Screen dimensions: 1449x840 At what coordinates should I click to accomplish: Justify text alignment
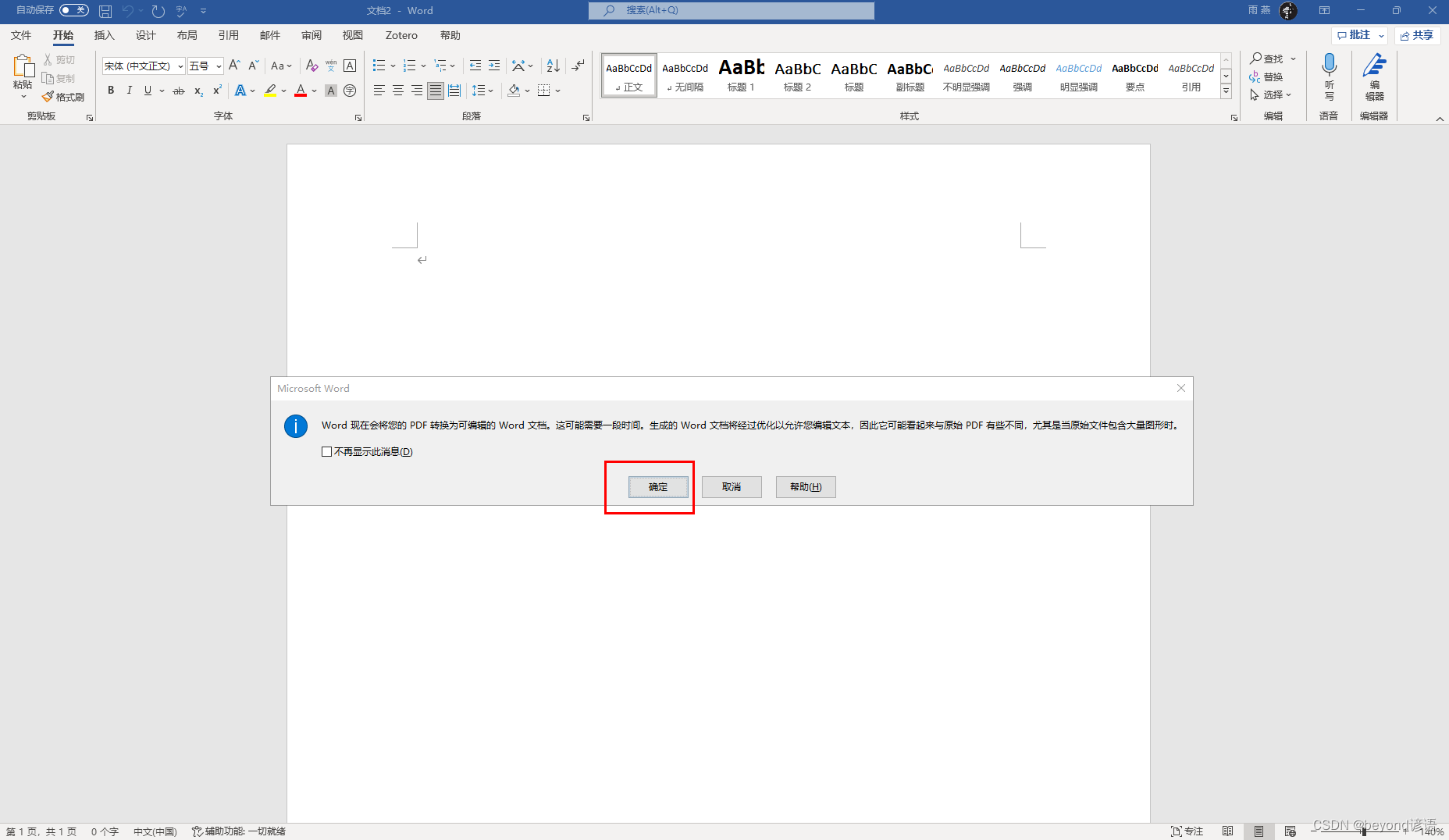(436, 91)
